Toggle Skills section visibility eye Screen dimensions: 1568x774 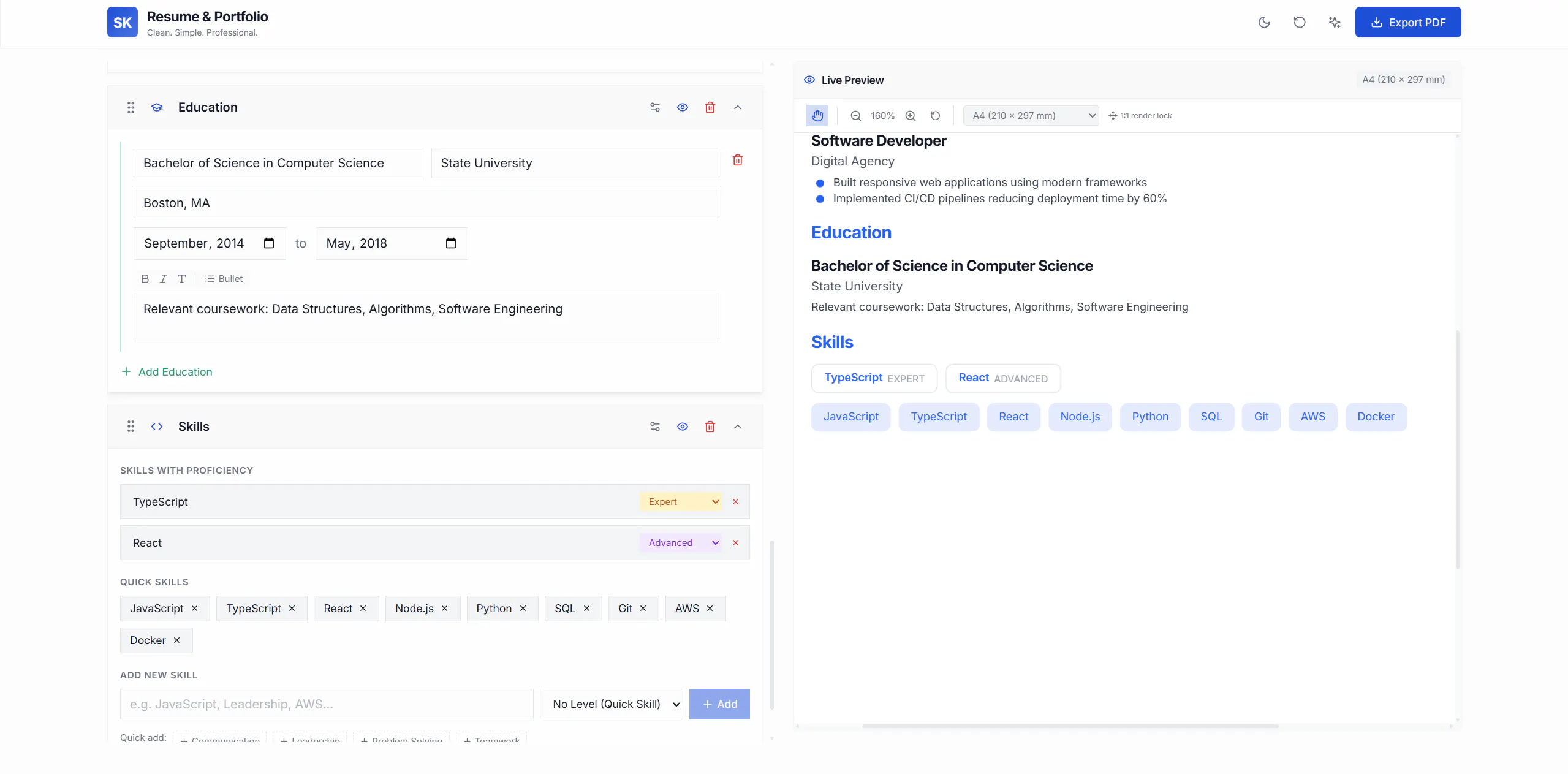[683, 427]
